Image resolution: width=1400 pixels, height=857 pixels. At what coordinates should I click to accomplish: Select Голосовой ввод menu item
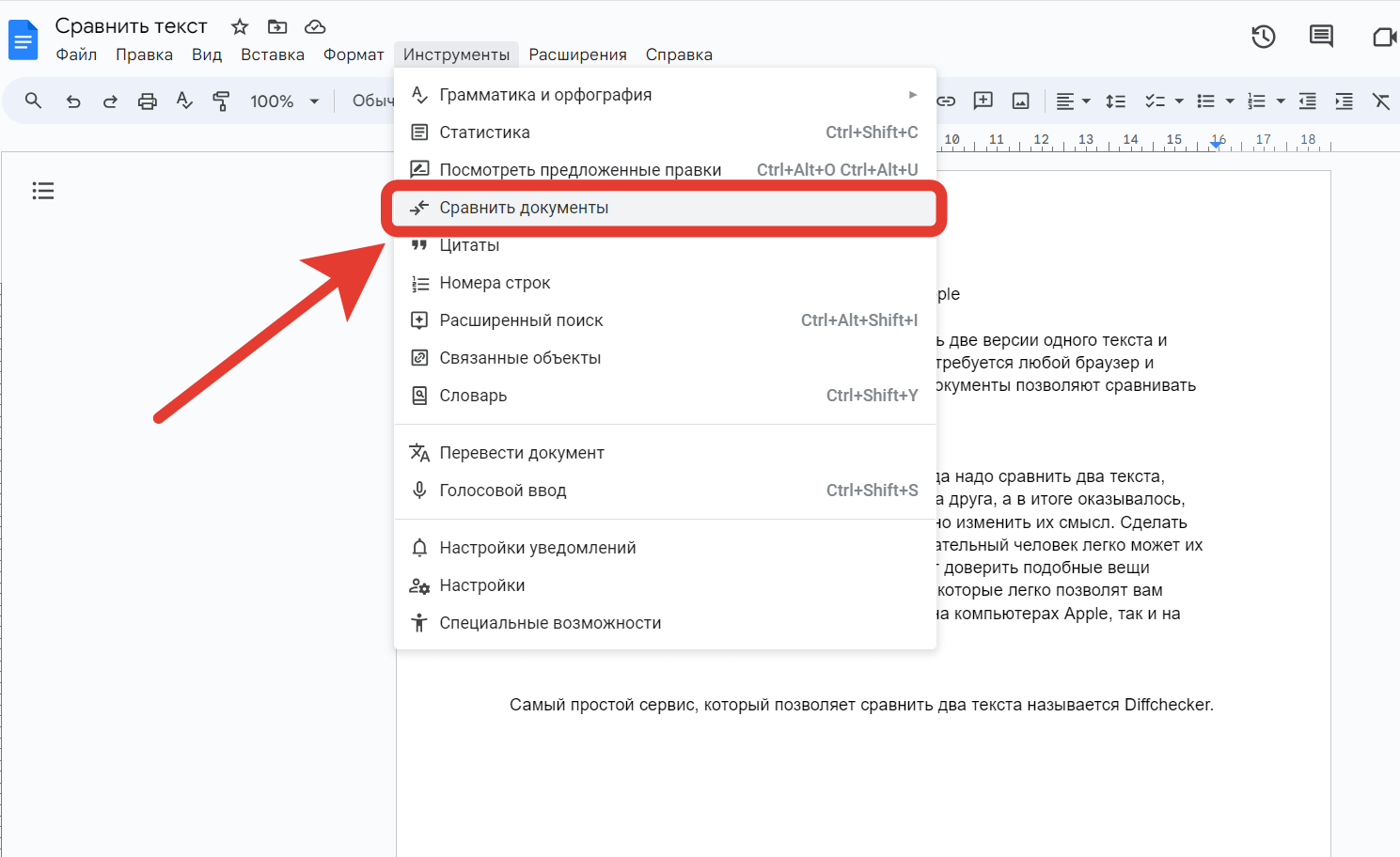click(x=503, y=491)
